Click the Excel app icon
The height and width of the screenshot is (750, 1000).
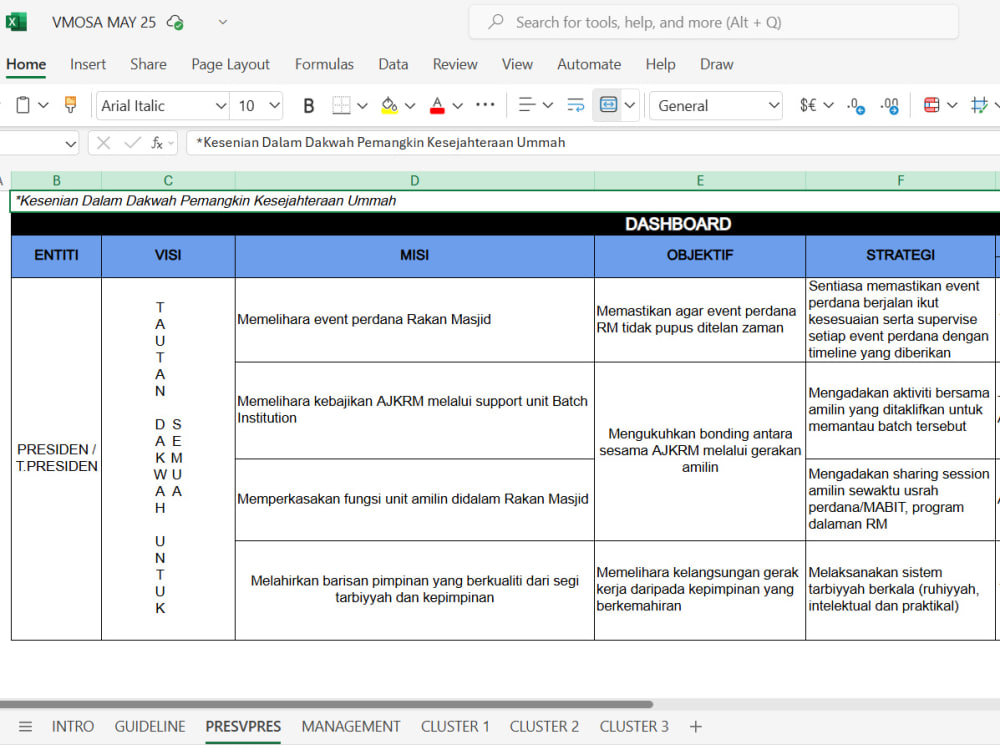pyautogui.click(x=15, y=22)
